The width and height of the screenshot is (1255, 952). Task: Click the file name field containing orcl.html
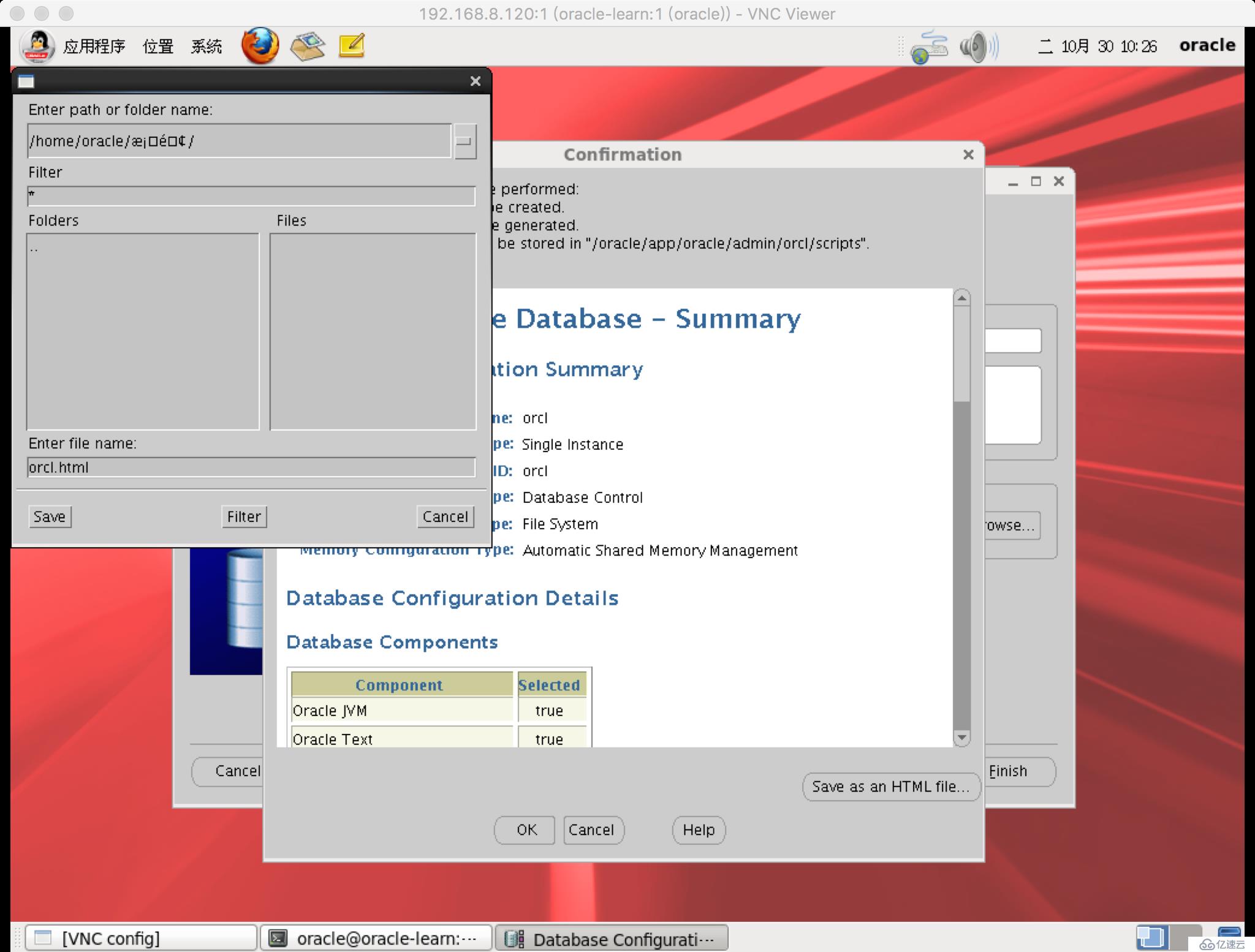click(x=251, y=467)
